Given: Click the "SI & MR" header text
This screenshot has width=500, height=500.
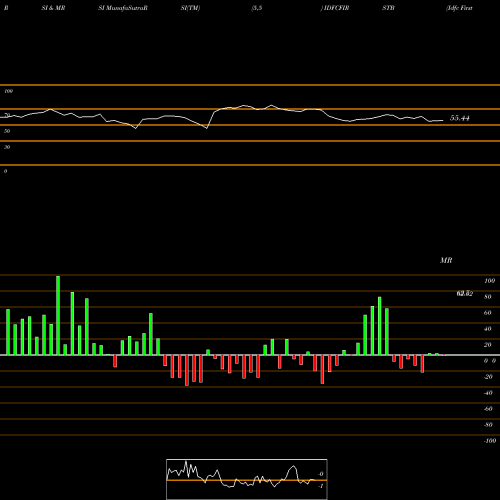Looking at the screenshot, I should pyautogui.click(x=53, y=8).
